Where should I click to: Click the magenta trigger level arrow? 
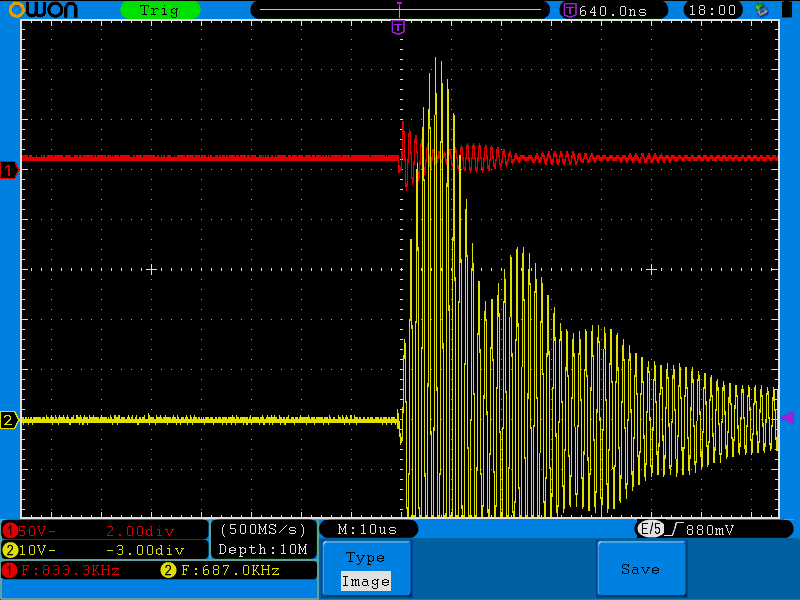[x=787, y=417]
